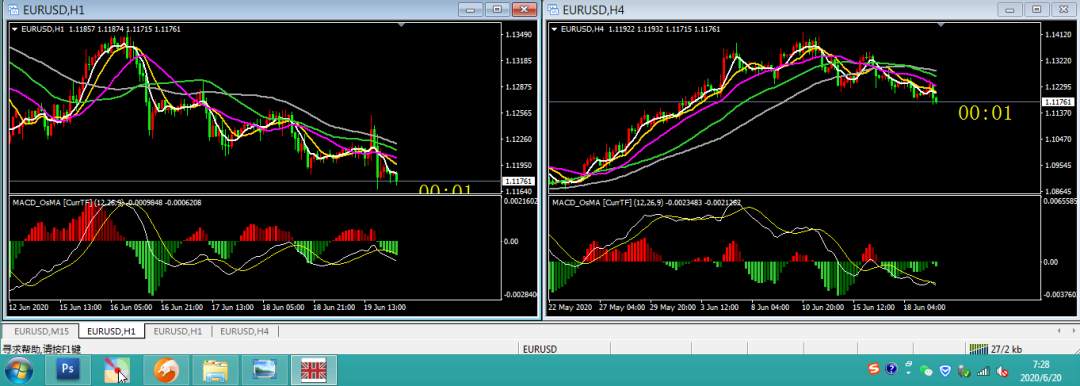Open the network signal tray icon
This screenshot has height=386, width=1080.
tap(983, 371)
